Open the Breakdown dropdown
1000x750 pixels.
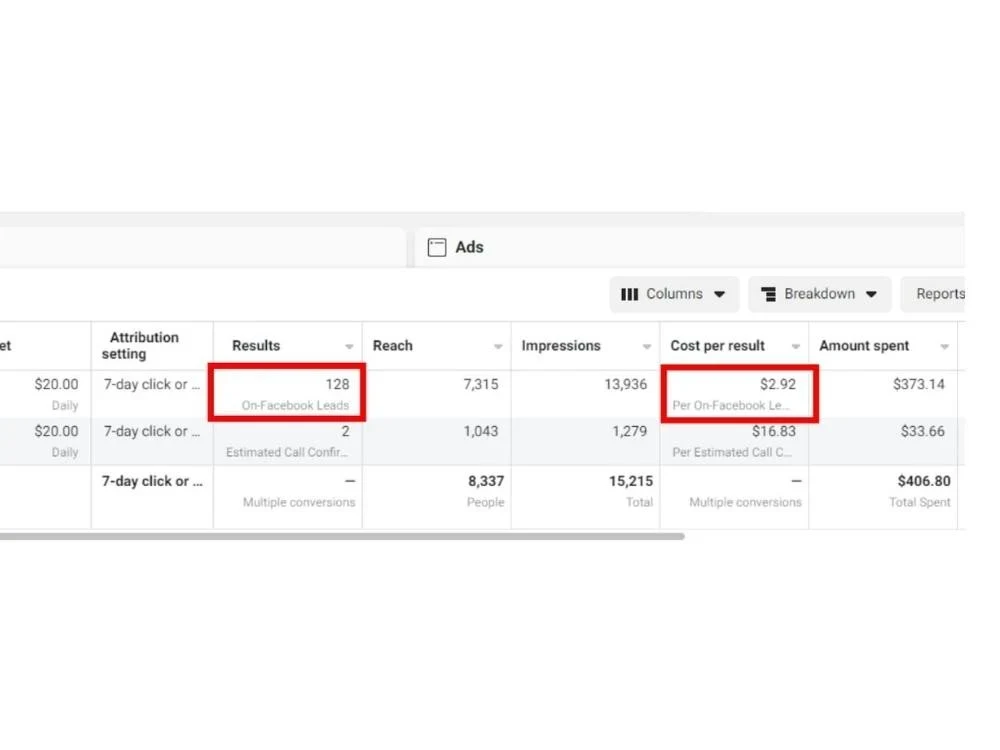pos(820,294)
